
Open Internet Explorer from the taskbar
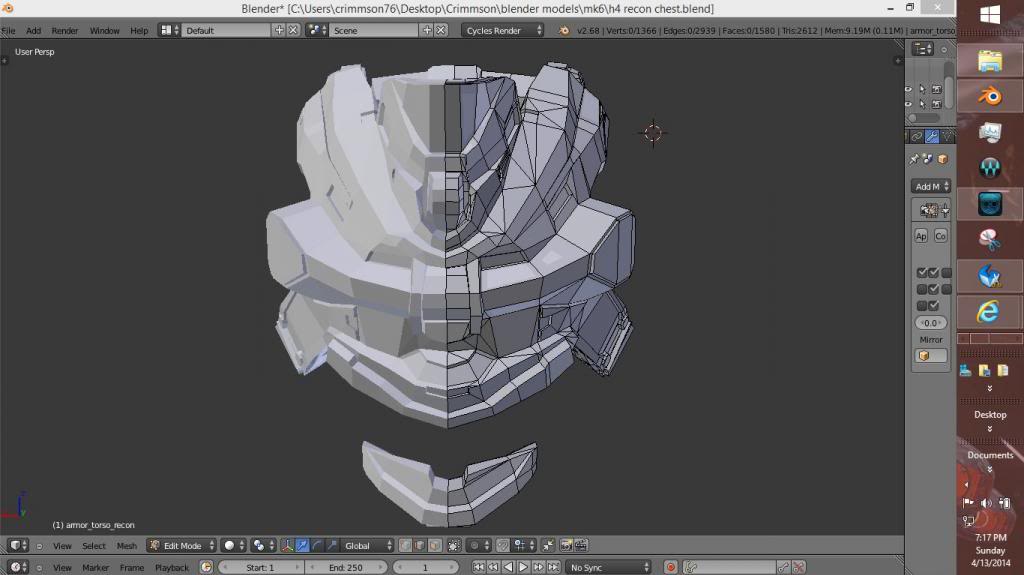click(x=989, y=311)
